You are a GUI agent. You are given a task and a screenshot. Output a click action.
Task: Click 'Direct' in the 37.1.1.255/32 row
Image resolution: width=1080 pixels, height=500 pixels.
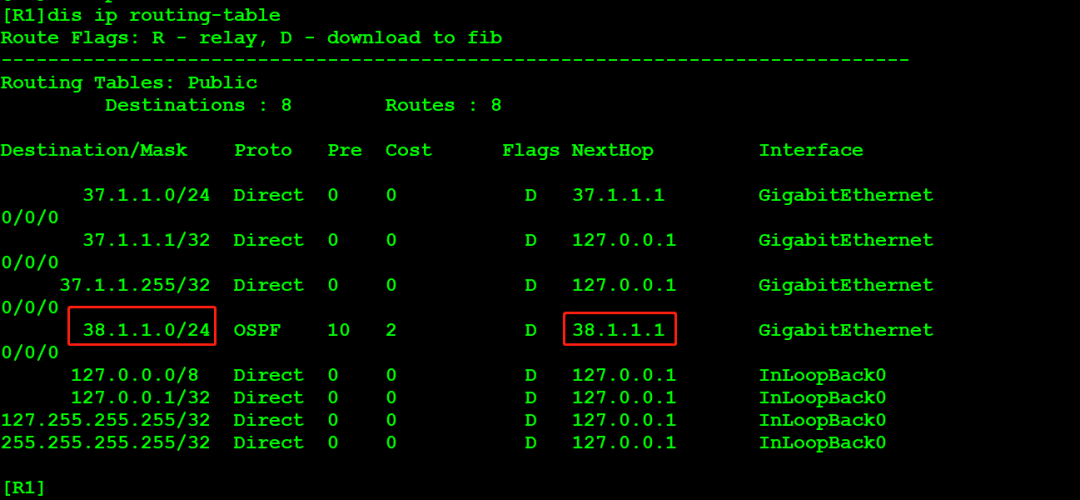tap(269, 285)
